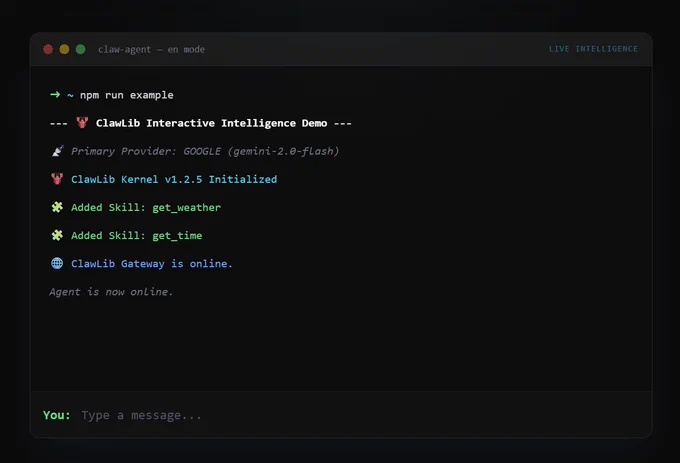680x463 pixels.
Task: Click 'Primary Provider: GOOGLE (gemini-2.0-flash)' line
Action: coord(205,151)
